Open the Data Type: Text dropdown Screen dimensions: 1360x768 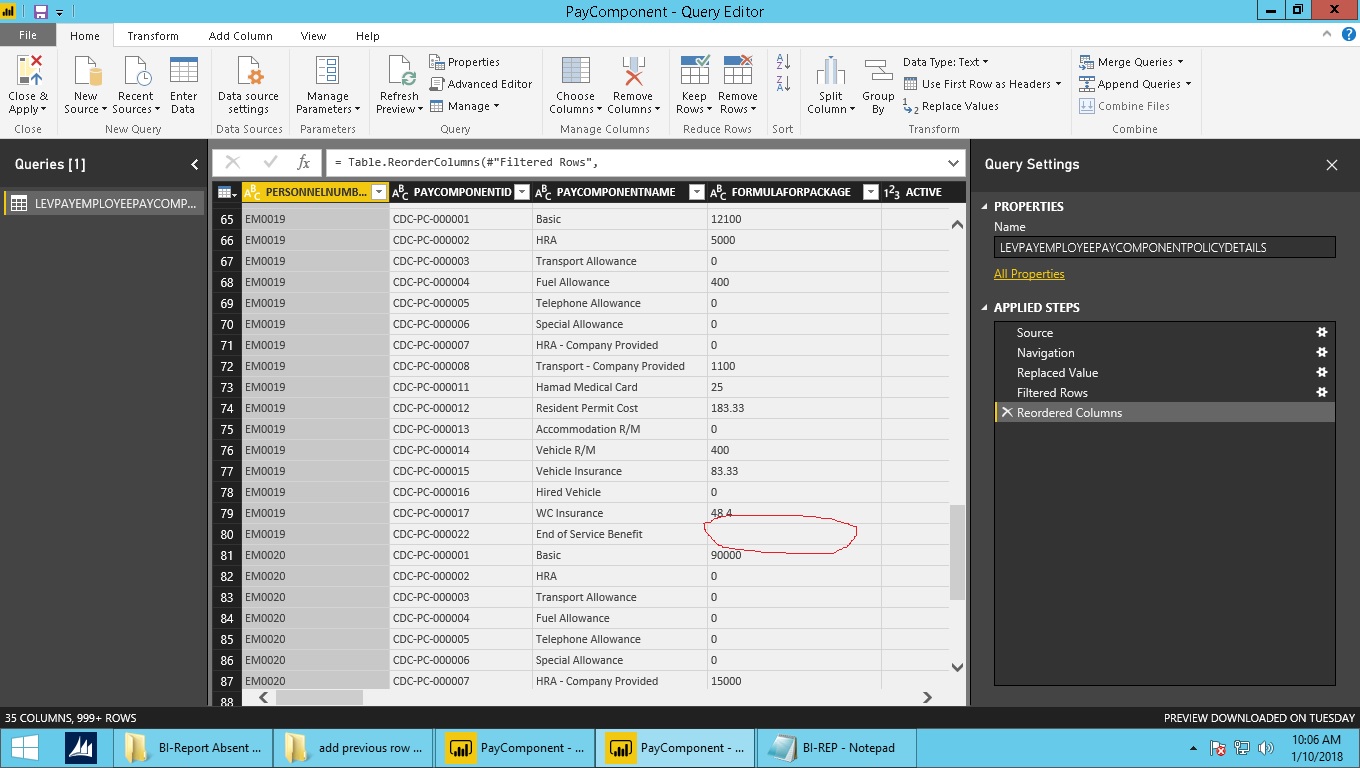pos(945,62)
